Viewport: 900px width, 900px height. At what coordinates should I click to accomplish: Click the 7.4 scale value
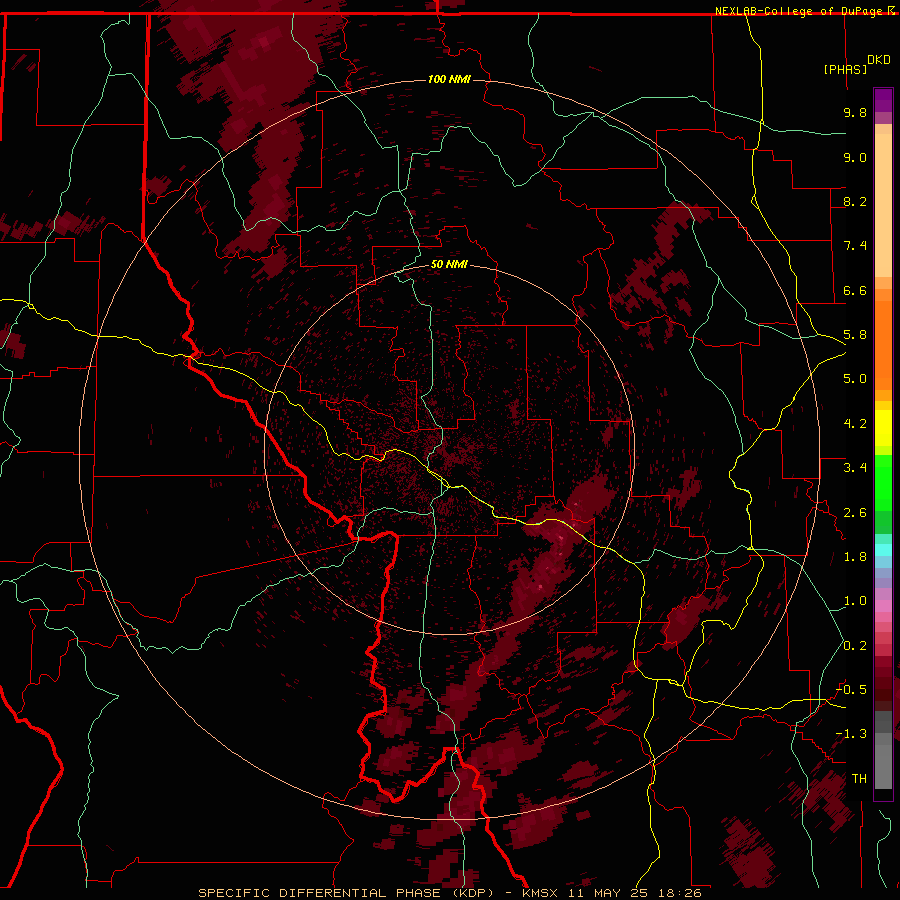click(x=855, y=246)
